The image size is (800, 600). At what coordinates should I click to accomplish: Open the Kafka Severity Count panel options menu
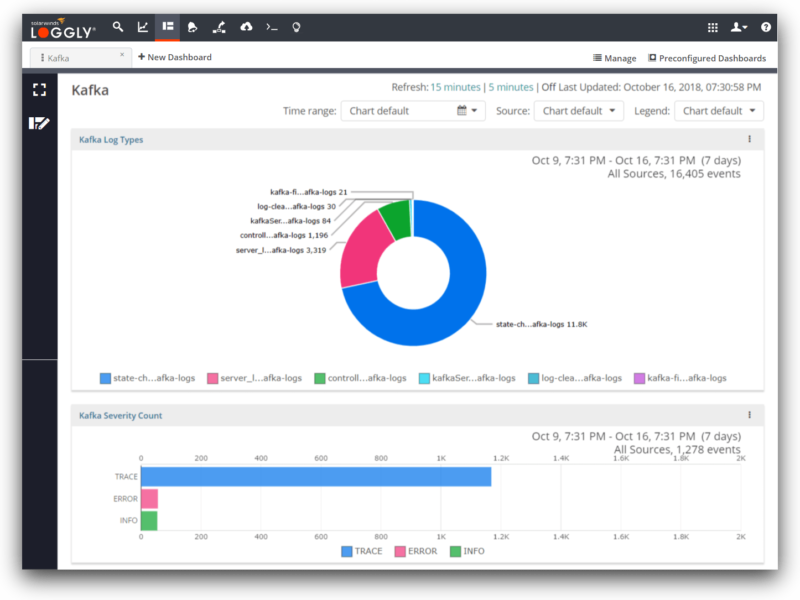(x=749, y=414)
